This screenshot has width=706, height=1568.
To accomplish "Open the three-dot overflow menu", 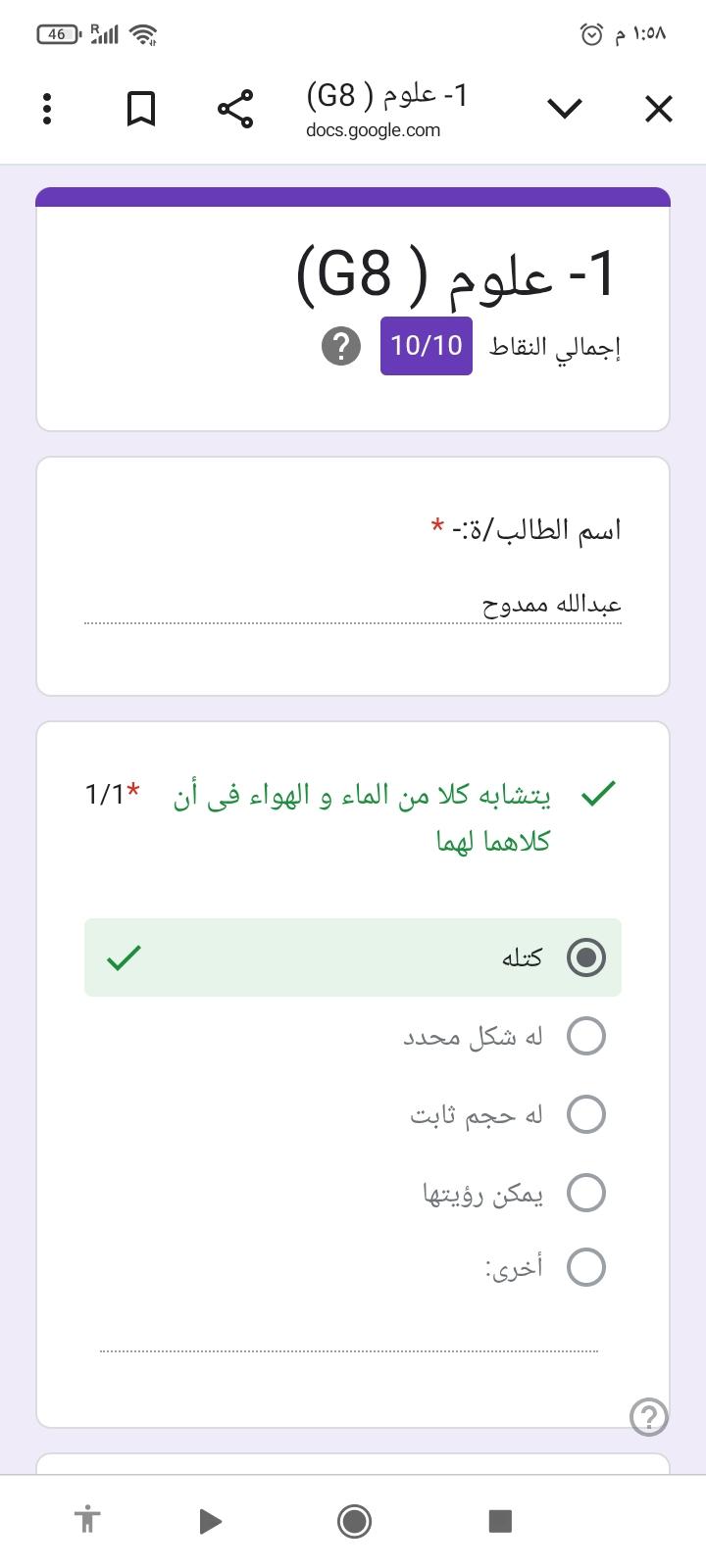I will (x=47, y=109).
